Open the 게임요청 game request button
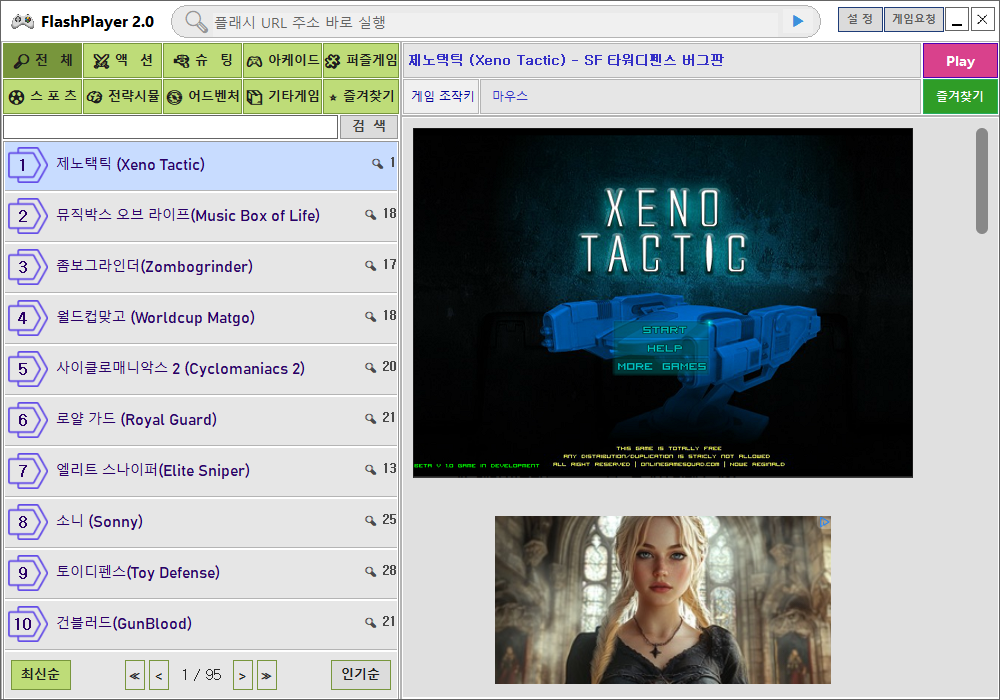The image size is (1000, 700). tap(914, 19)
